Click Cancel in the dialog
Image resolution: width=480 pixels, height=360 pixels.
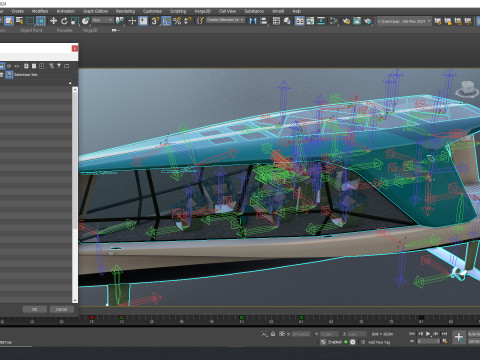(x=61, y=309)
